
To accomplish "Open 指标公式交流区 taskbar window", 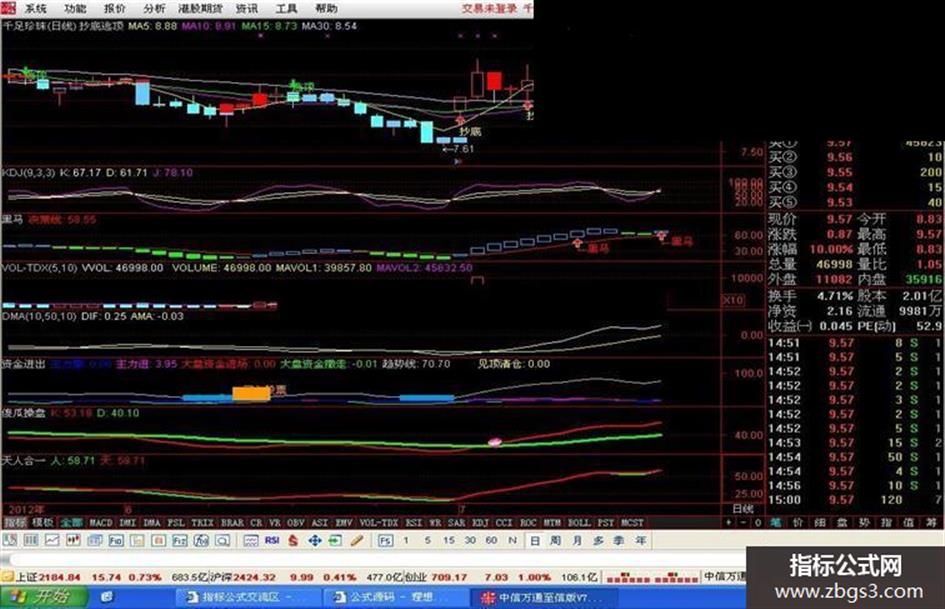I will [x=247, y=597].
